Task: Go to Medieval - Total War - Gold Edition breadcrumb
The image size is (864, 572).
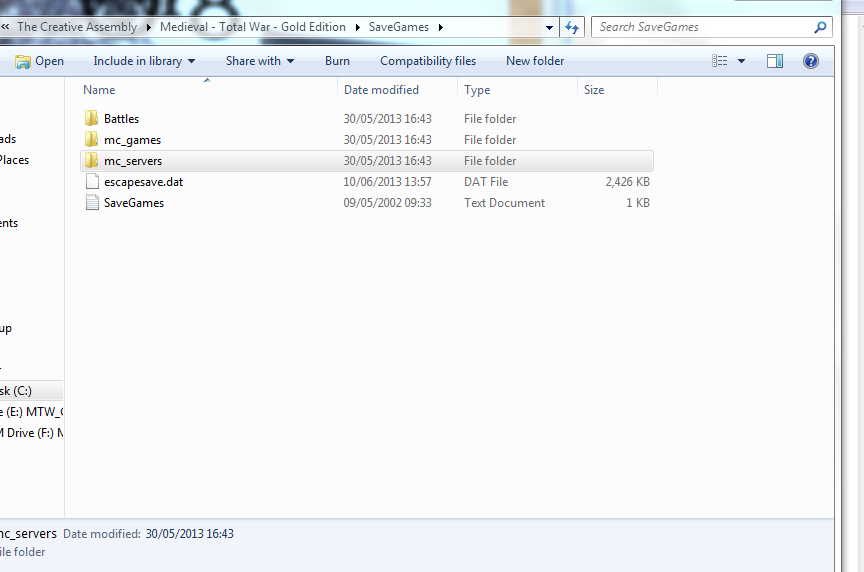Action: pos(253,27)
